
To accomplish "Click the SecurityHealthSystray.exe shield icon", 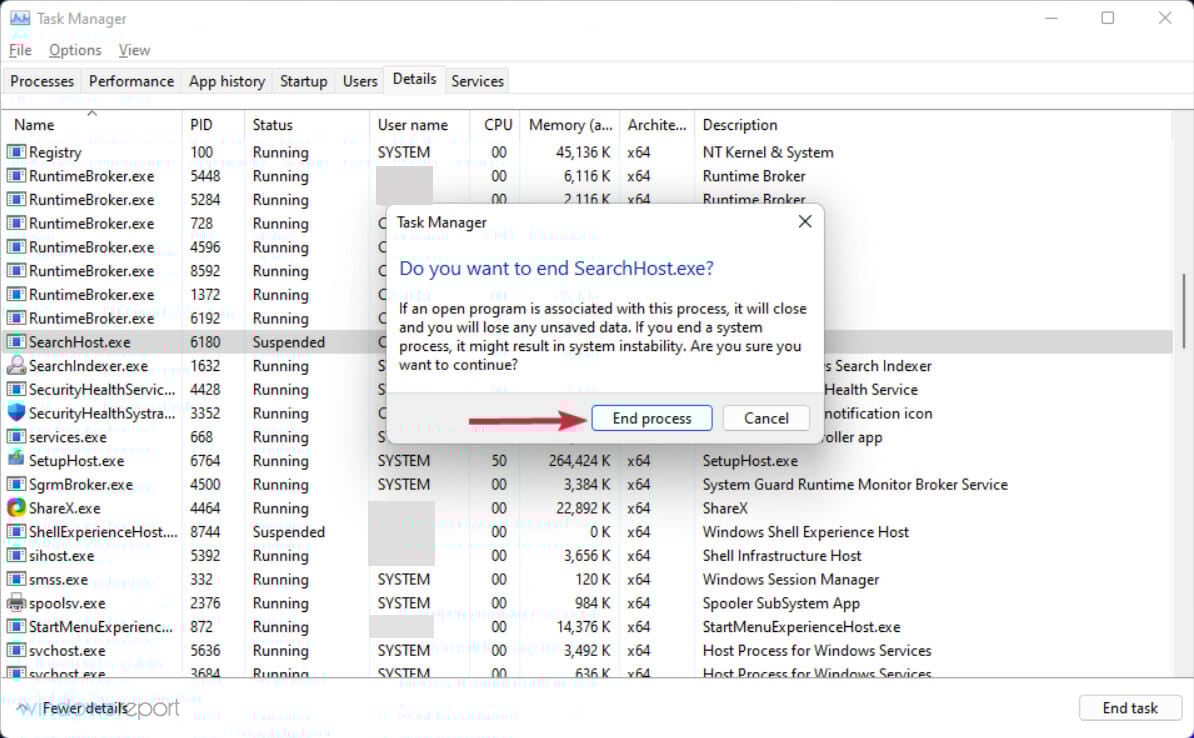I will pyautogui.click(x=14, y=413).
